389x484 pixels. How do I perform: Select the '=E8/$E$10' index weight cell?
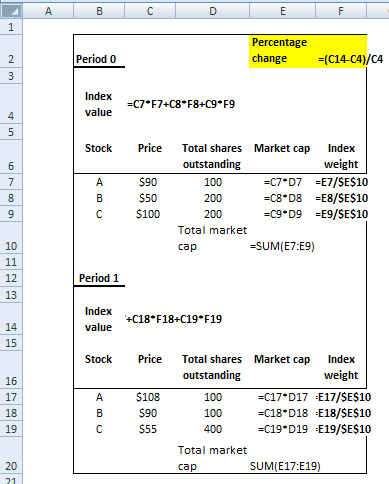341,198
